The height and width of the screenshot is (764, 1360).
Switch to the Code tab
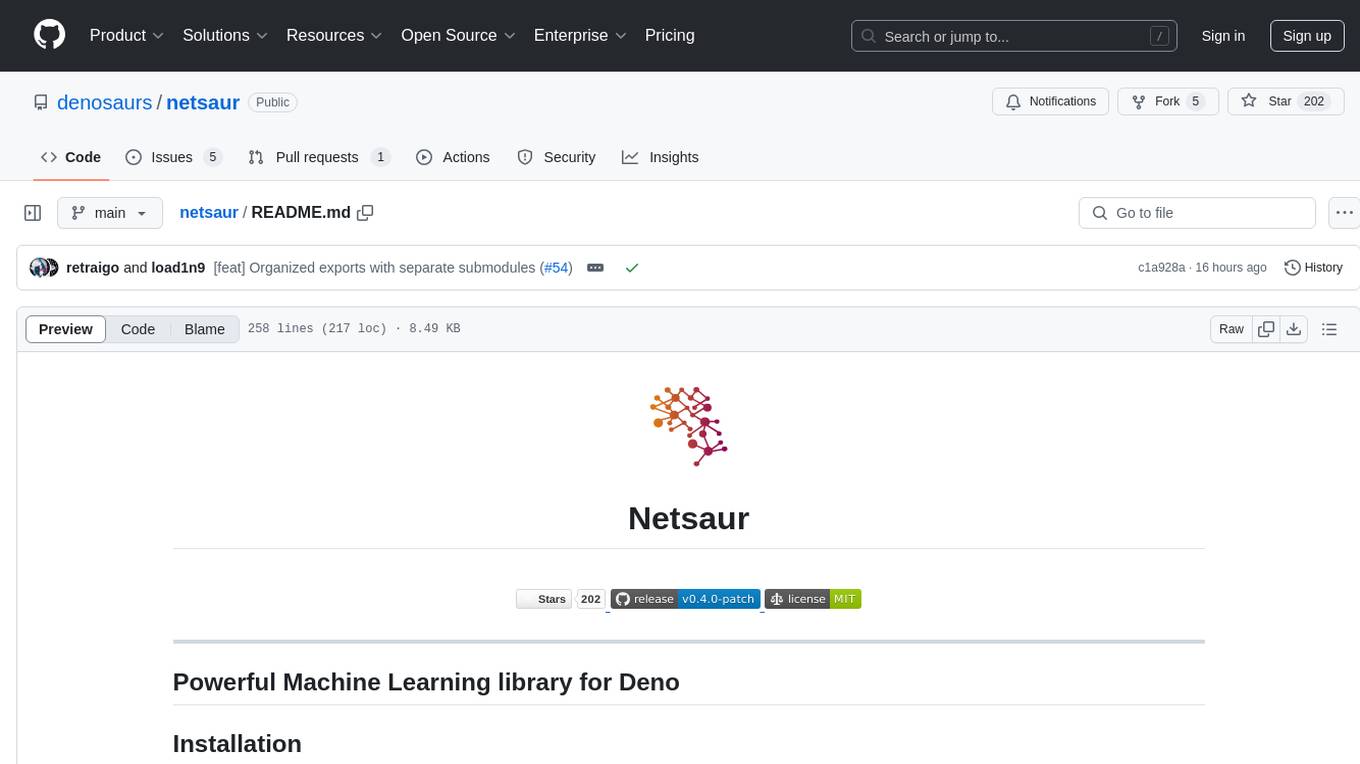click(x=71, y=157)
